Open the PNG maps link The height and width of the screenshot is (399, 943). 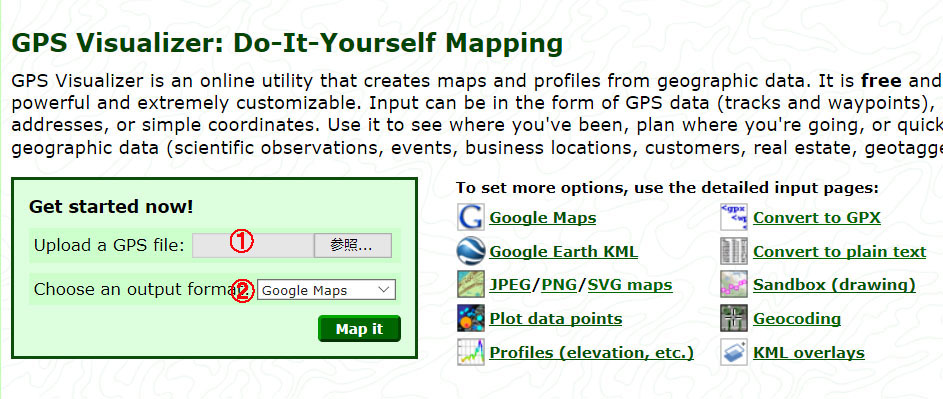(x=559, y=285)
